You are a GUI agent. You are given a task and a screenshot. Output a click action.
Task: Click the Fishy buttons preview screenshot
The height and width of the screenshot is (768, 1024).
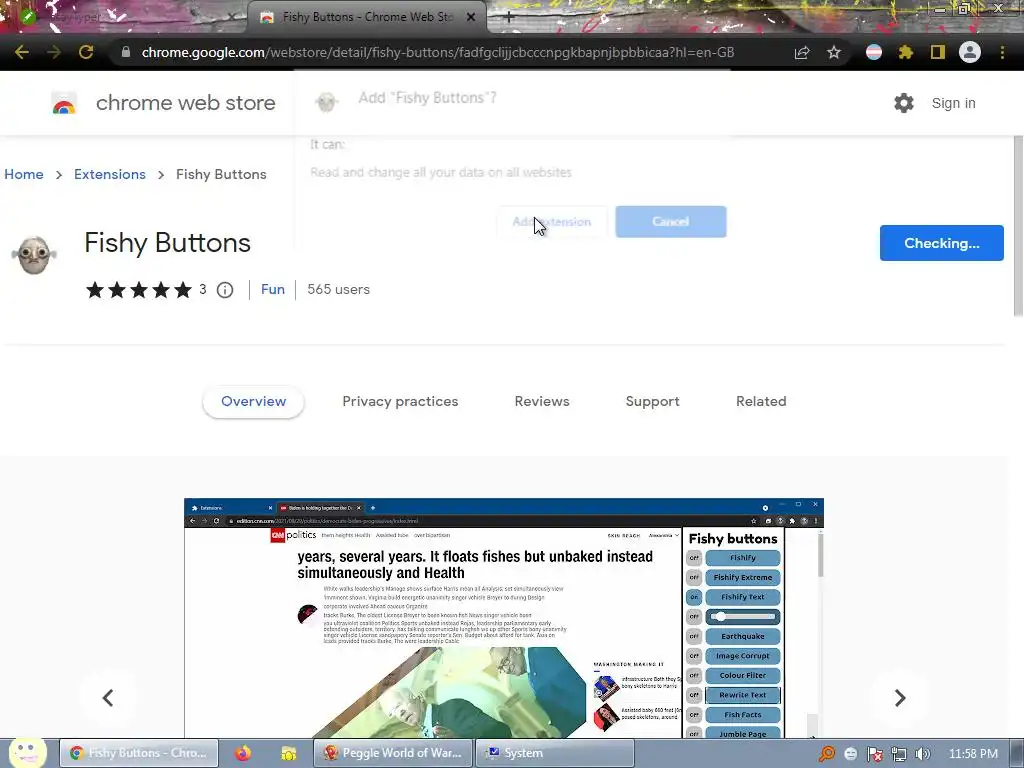(x=504, y=618)
